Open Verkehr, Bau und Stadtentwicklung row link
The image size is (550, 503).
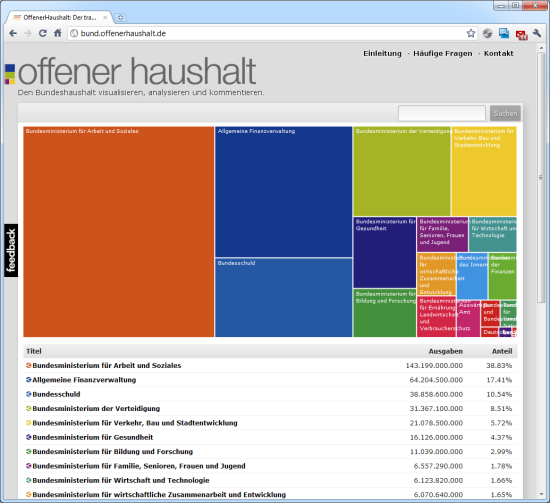click(x=135, y=423)
